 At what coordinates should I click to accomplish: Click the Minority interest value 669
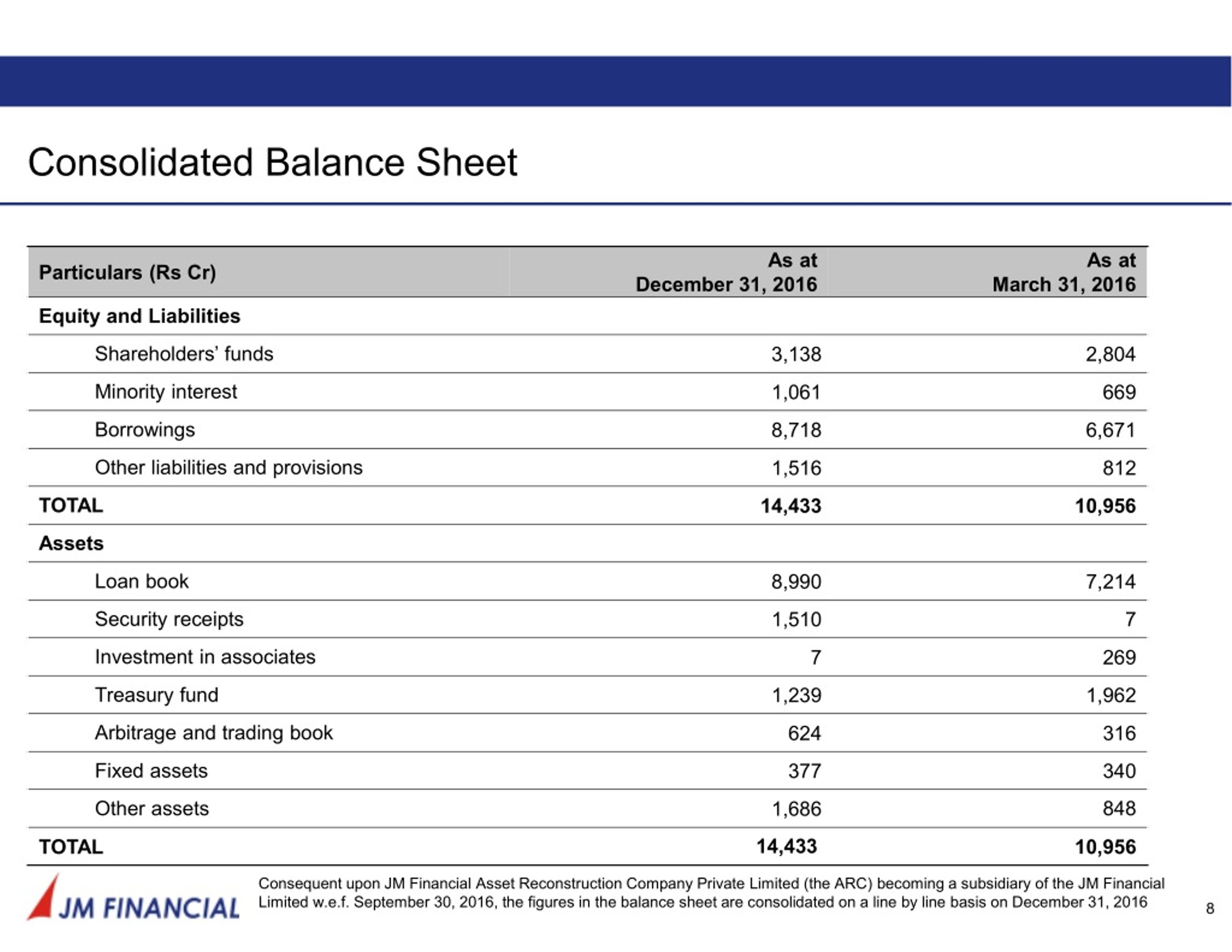coord(1119,392)
